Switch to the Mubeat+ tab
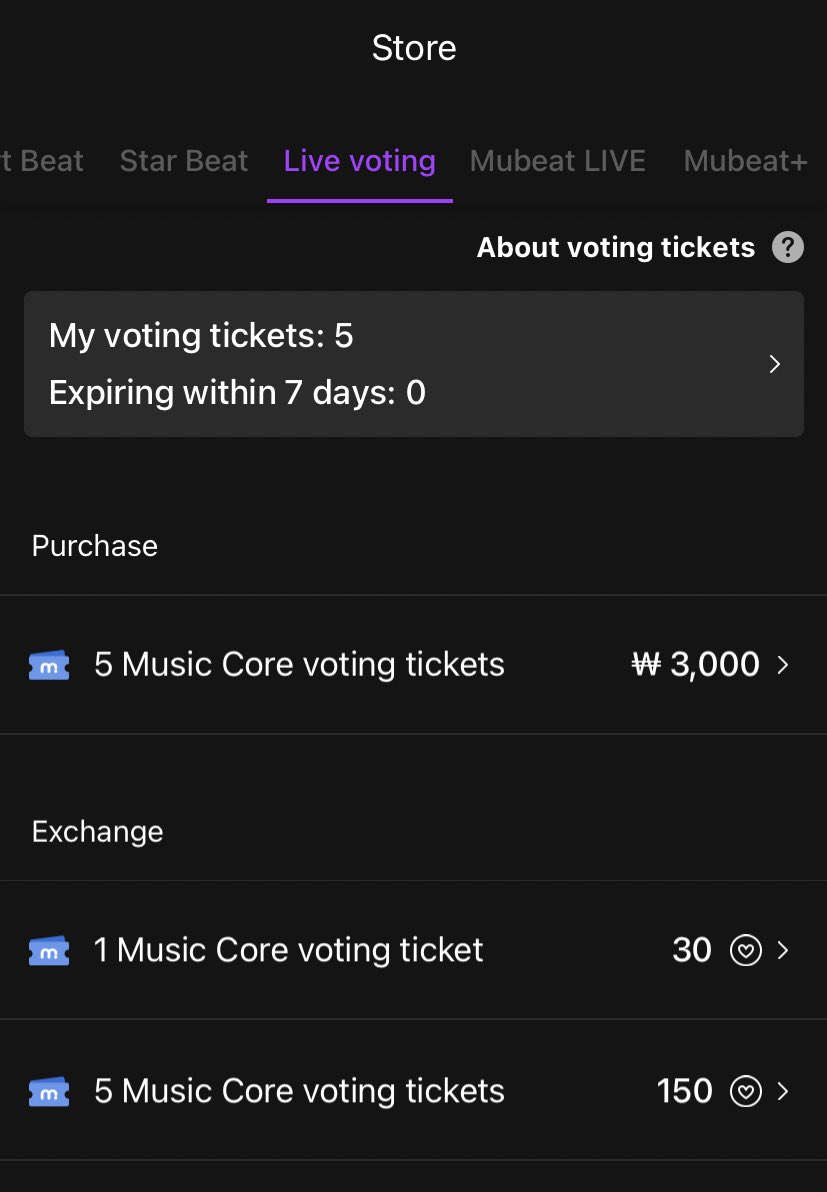This screenshot has width=827, height=1192. click(746, 161)
